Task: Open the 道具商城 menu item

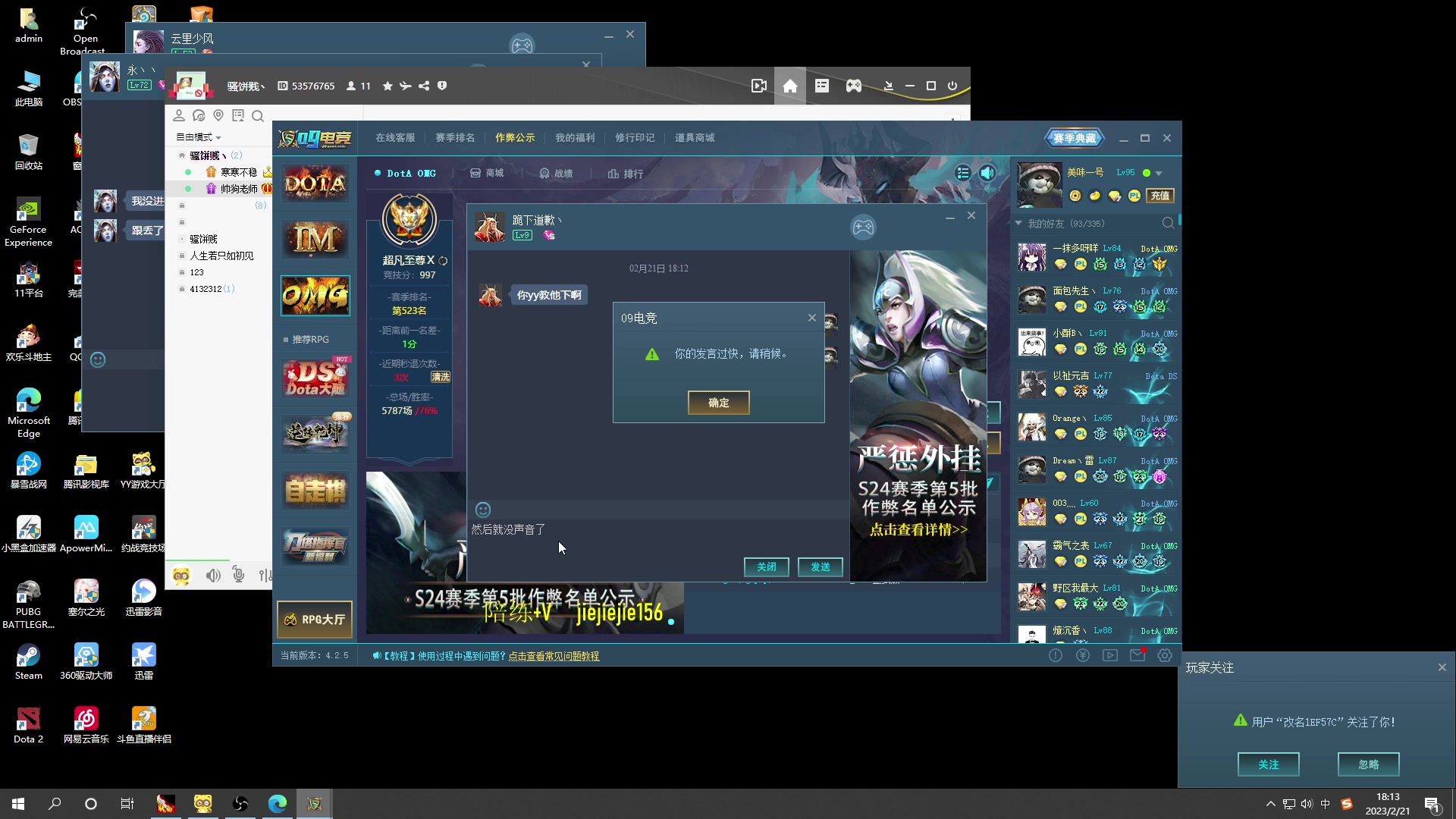Action: 695,137
